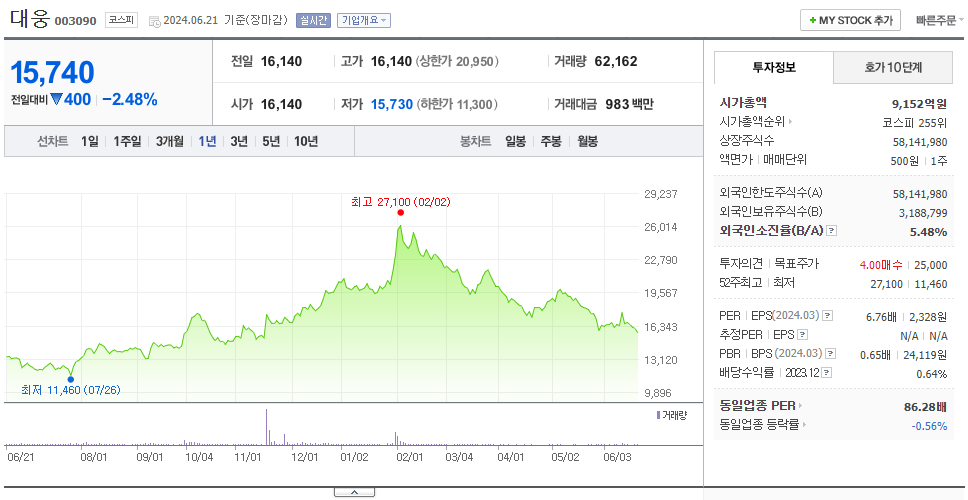Expand 동일업종 PER arrow link
968x500 pixels.
tap(761, 406)
